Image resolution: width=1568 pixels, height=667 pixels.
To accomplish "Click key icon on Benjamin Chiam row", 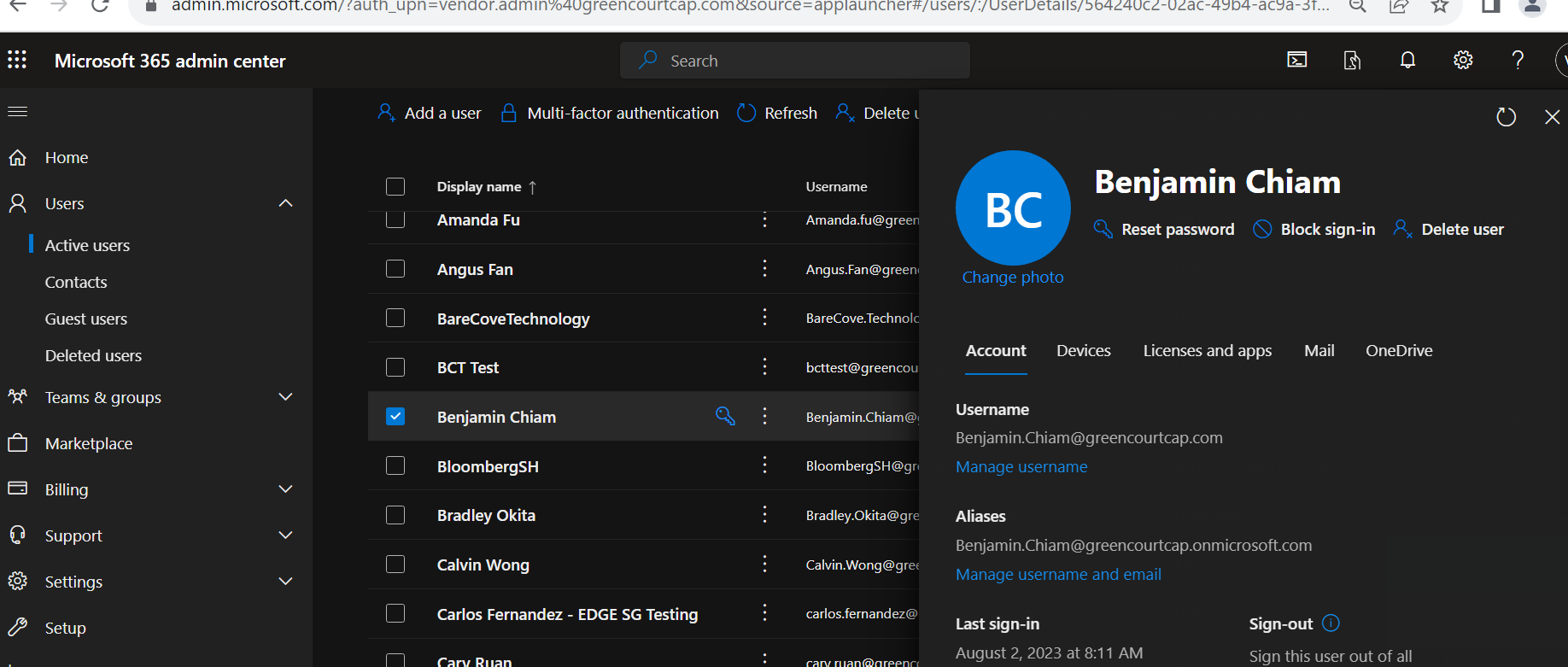I will pos(725,416).
